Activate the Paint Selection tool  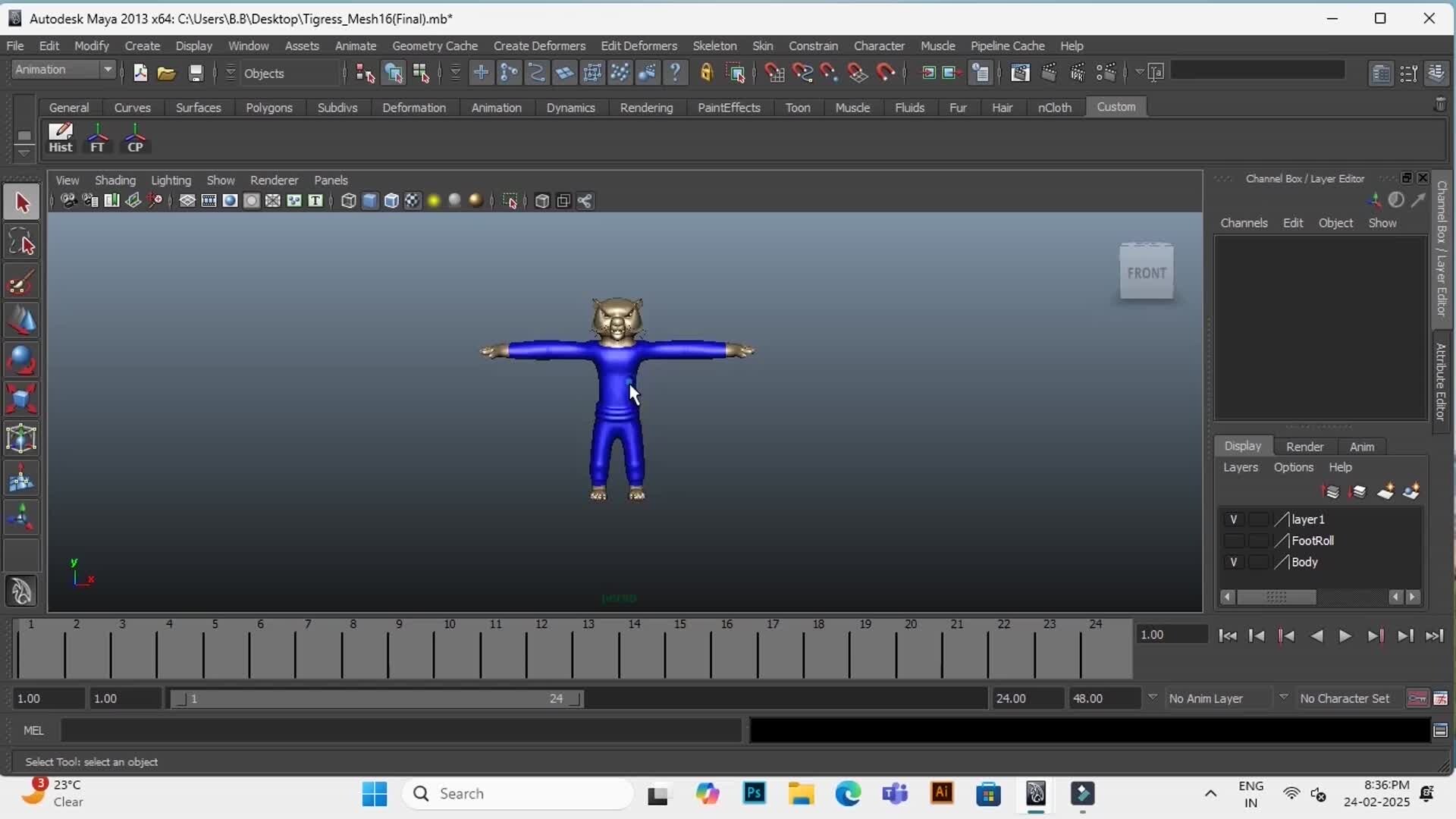pos(21,283)
